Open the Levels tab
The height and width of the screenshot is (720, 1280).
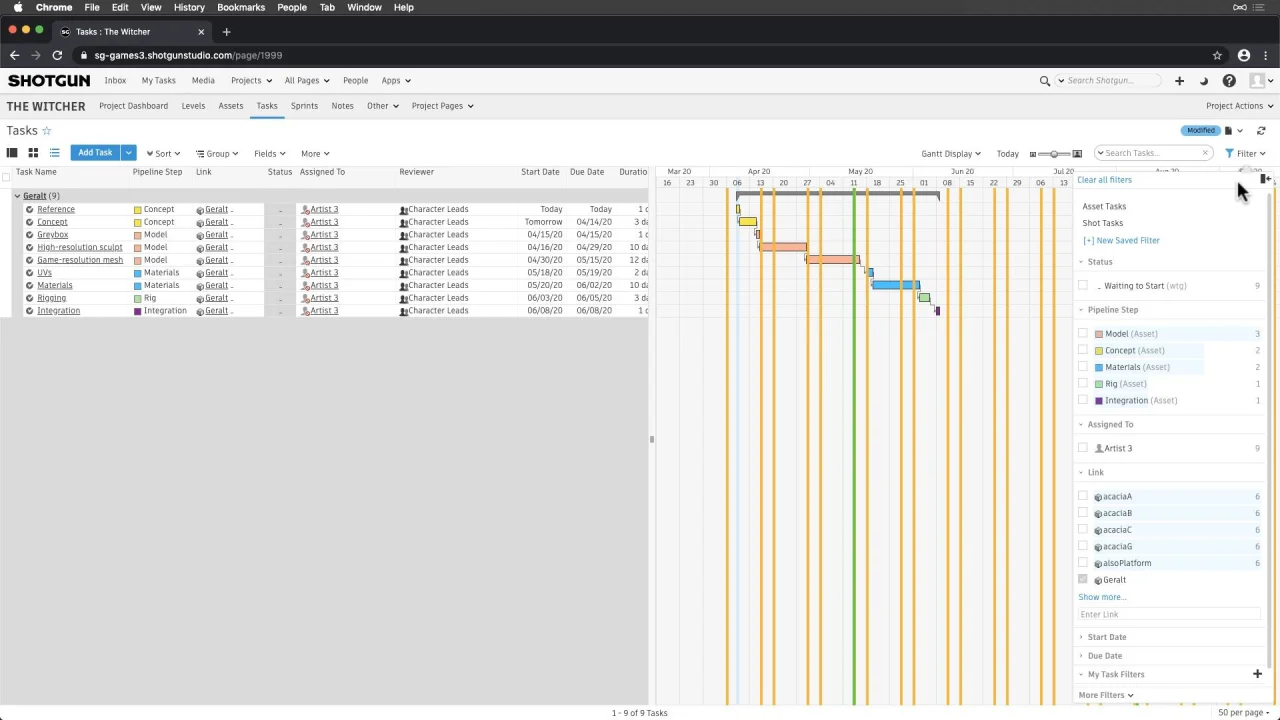pos(193,106)
